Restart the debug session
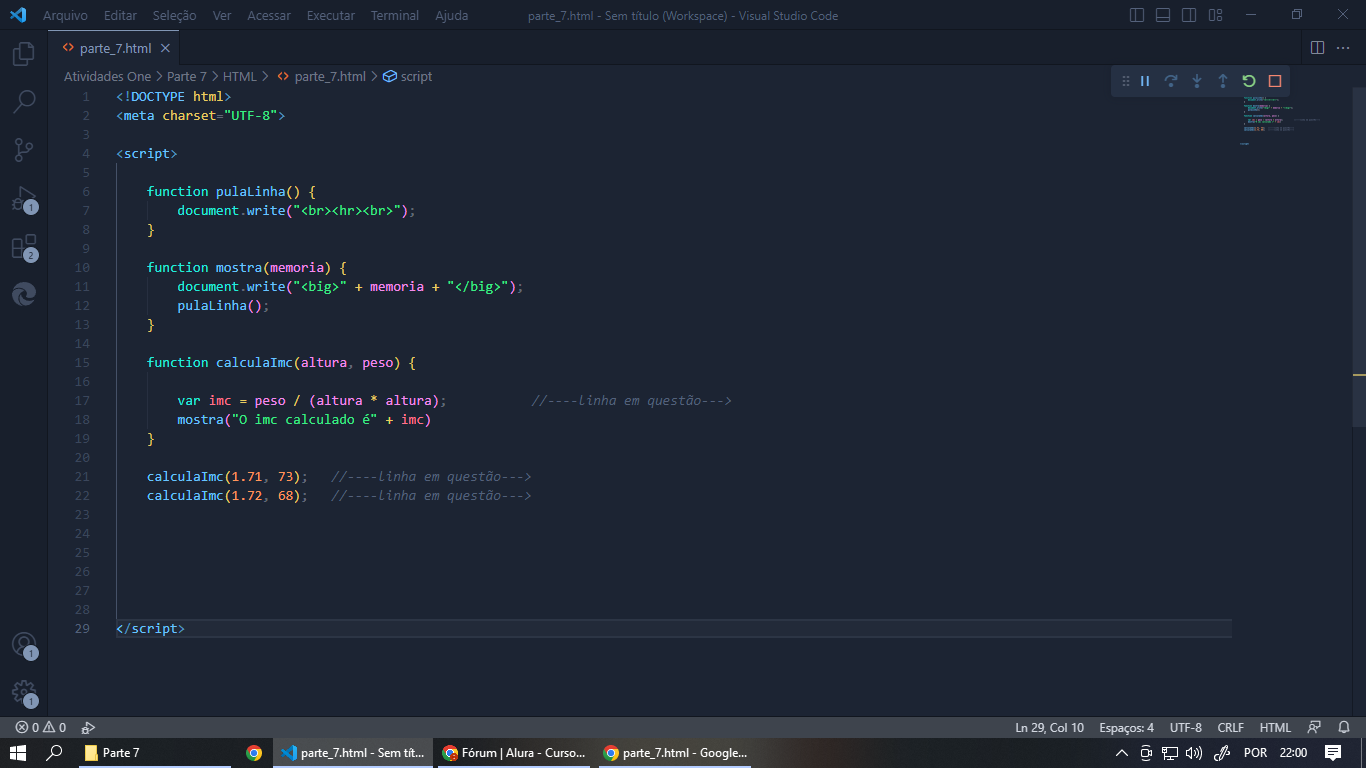The image size is (1366, 768). tap(1249, 81)
